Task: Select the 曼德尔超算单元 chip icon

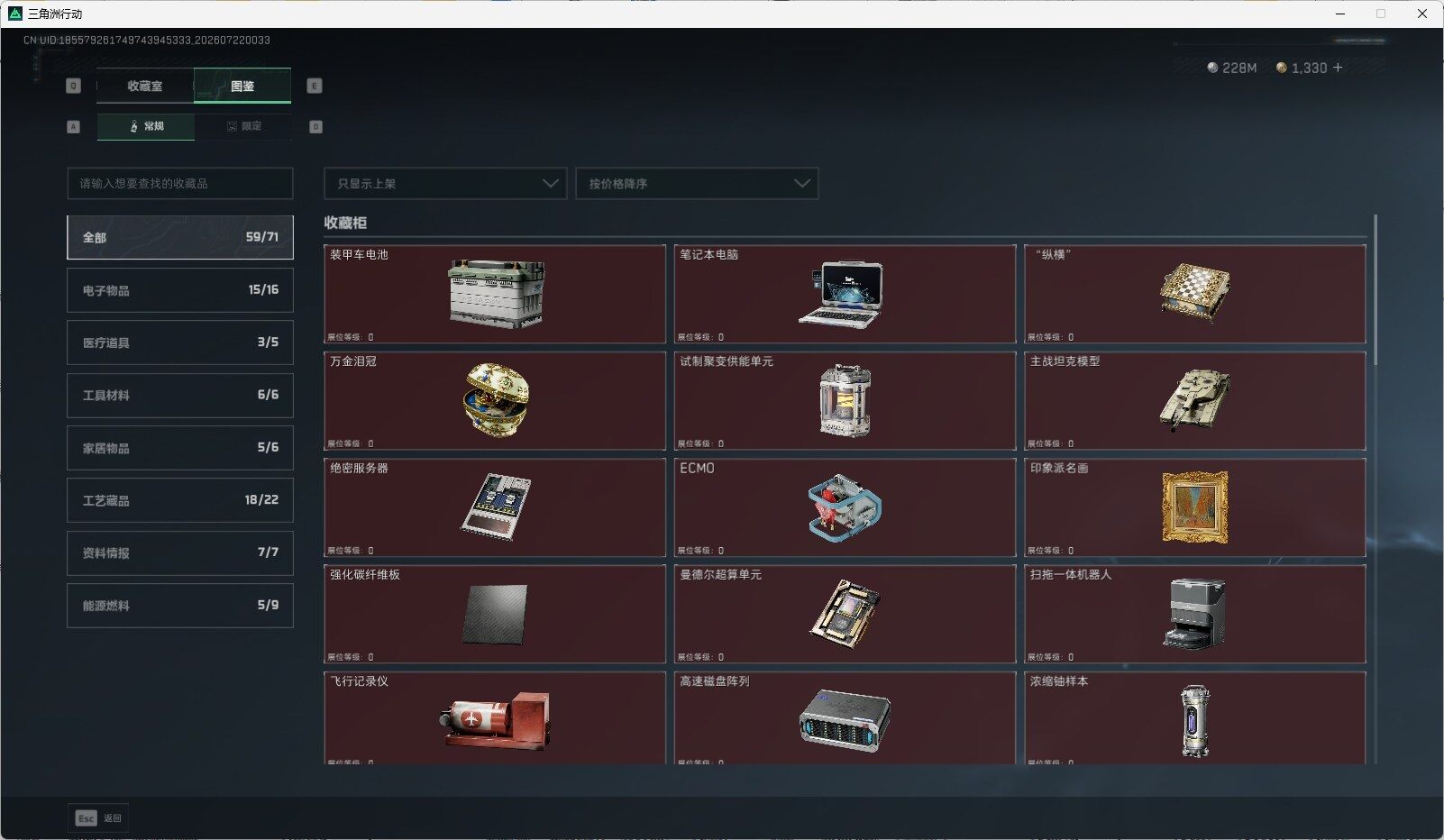Action: (845, 614)
